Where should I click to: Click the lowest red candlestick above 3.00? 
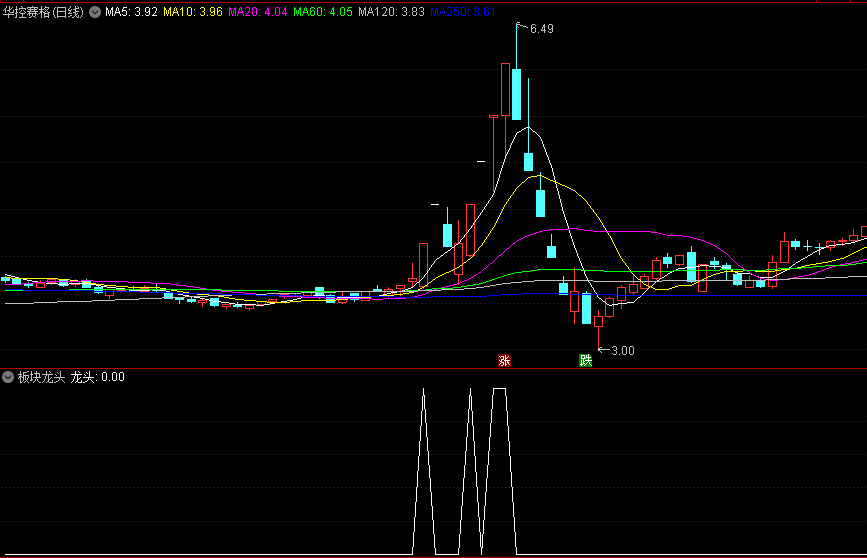[598, 321]
